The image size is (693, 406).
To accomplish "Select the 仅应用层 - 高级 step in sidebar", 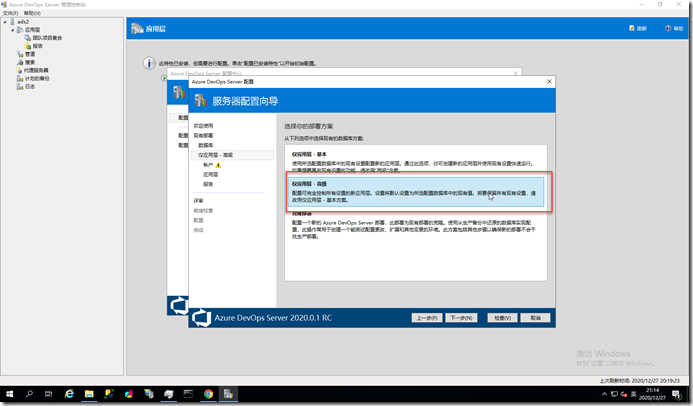I will click(232, 155).
